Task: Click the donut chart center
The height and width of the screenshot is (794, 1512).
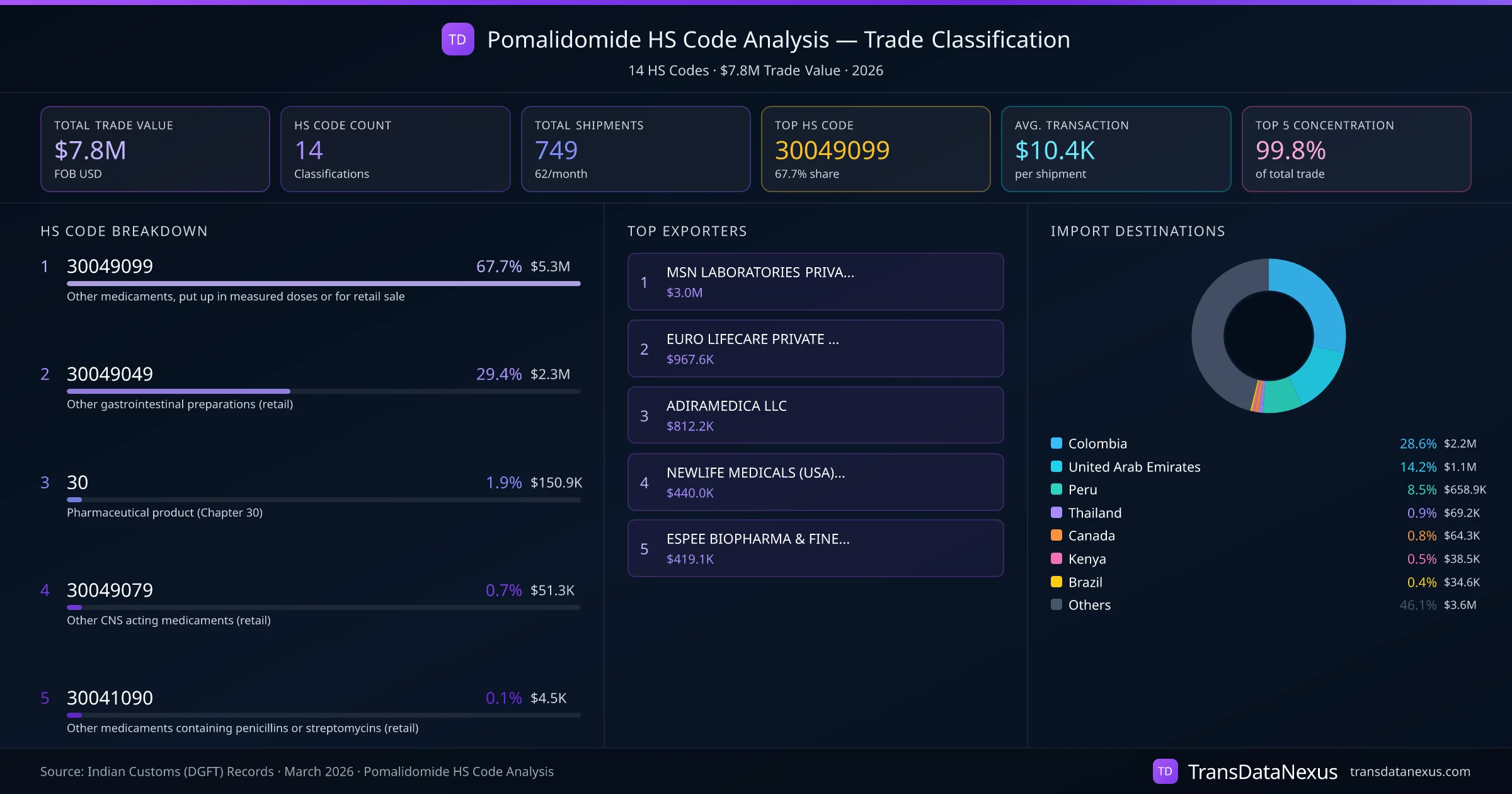Action: pos(1268,336)
